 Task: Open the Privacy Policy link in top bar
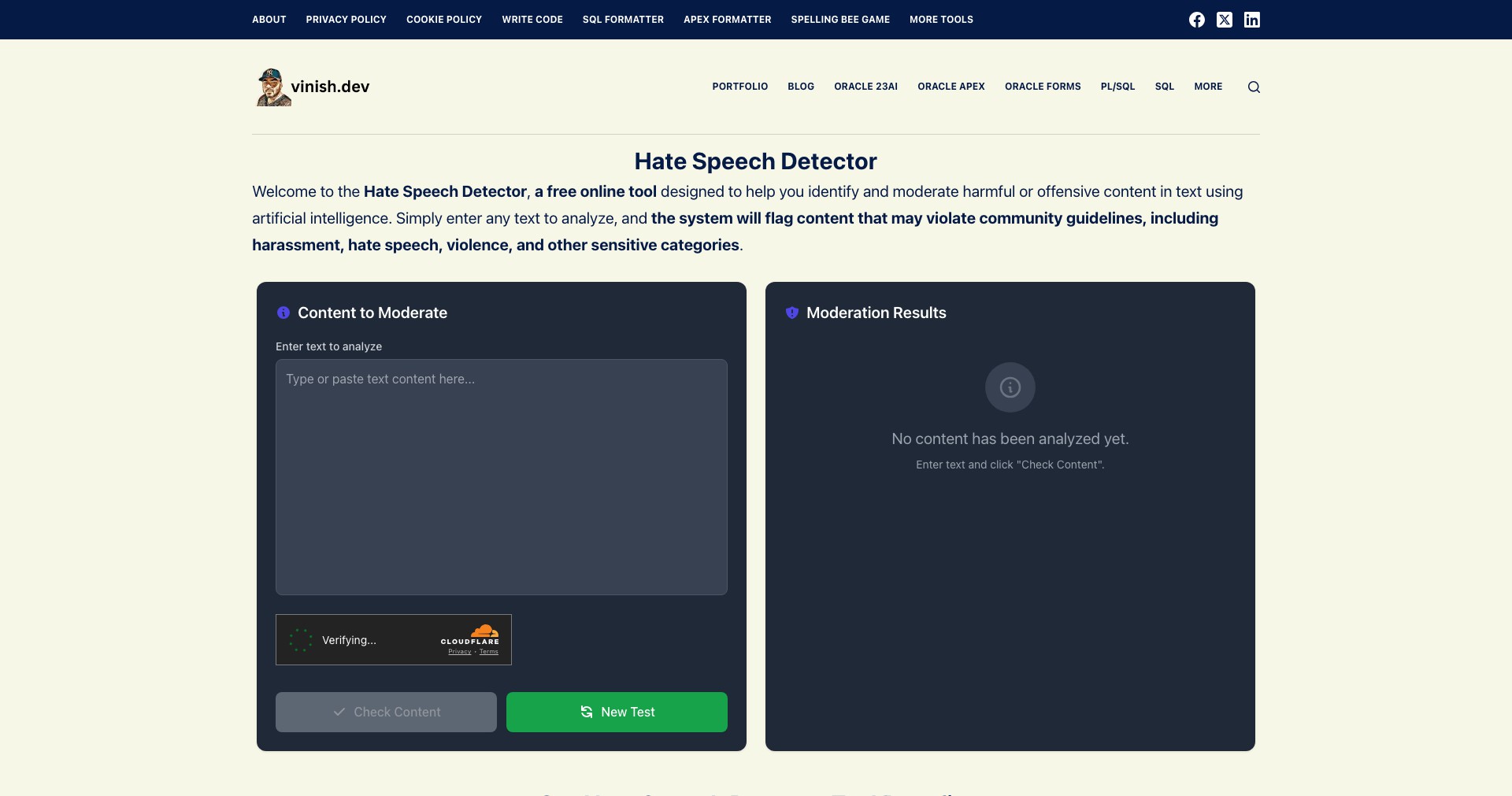pos(346,20)
